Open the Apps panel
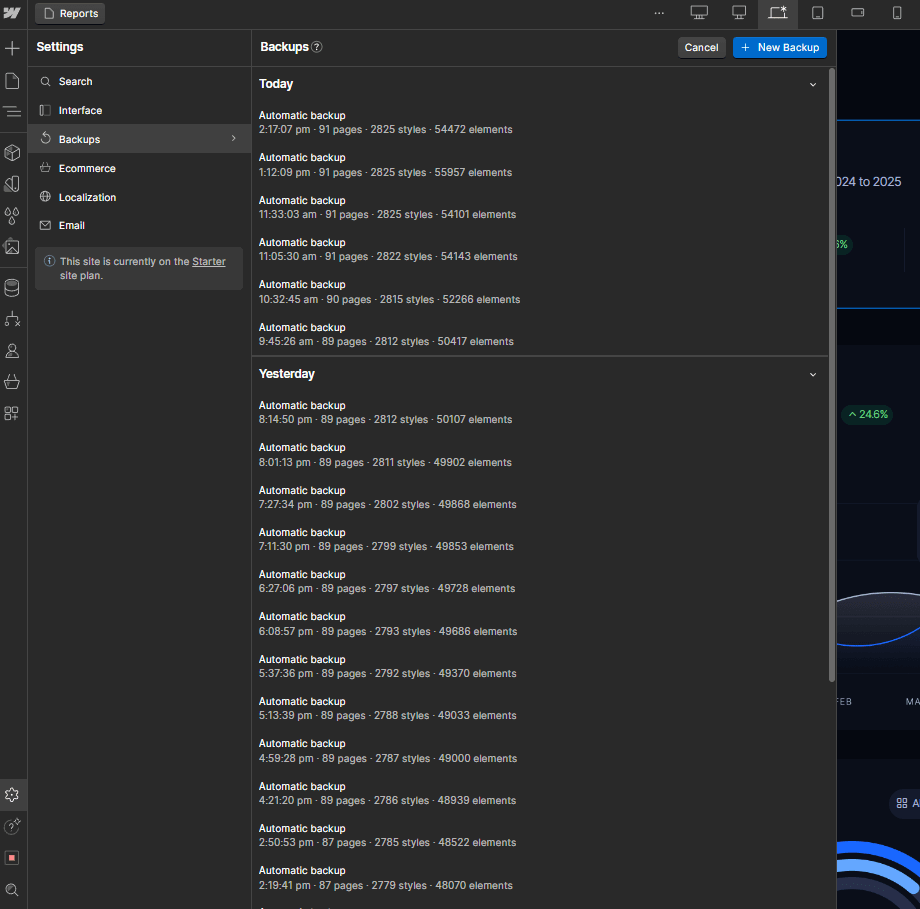Screen dimensions: 920x909 [x=12, y=413]
